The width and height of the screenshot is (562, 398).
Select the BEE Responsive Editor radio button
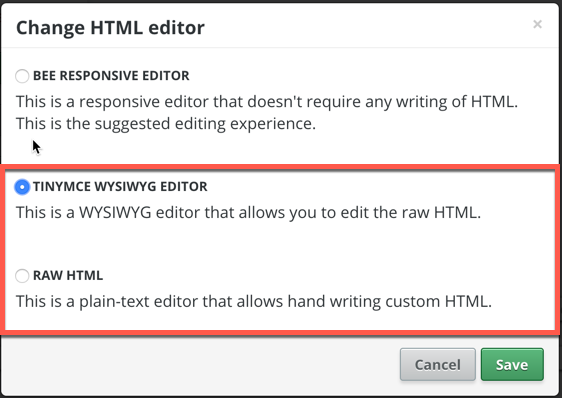coord(22,76)
